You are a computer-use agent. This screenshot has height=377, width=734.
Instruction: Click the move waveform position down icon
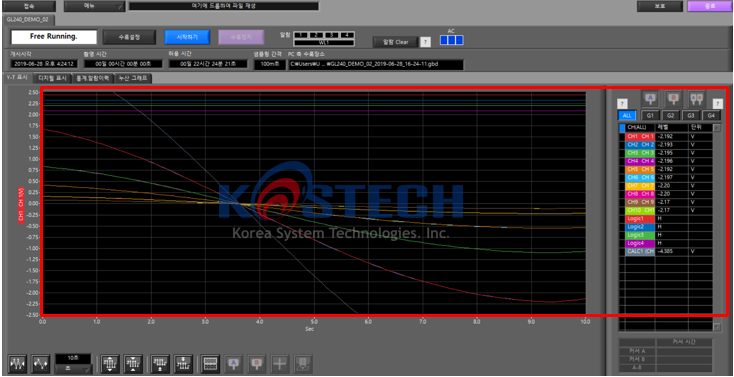pyautogui.click(x=183, y=364)
